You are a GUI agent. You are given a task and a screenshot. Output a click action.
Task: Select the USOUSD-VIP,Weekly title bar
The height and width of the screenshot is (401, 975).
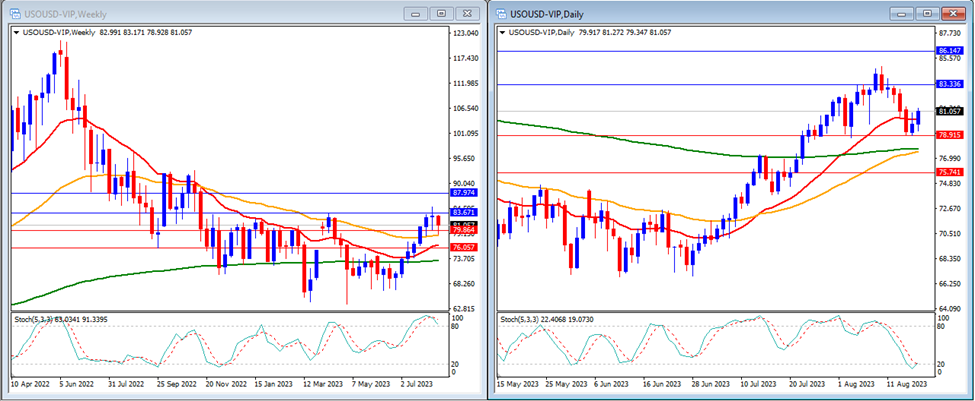pyautogui.click(x=200, y=13)
